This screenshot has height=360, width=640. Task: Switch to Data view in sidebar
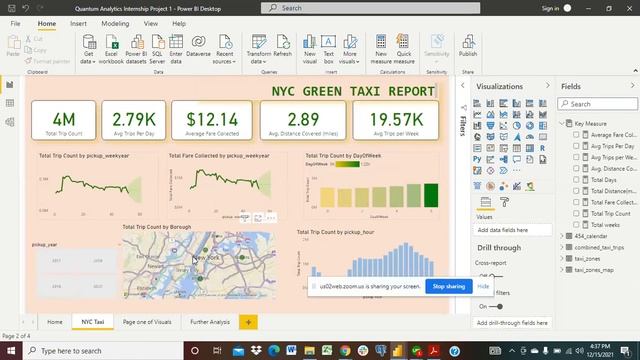pos(10,103)
